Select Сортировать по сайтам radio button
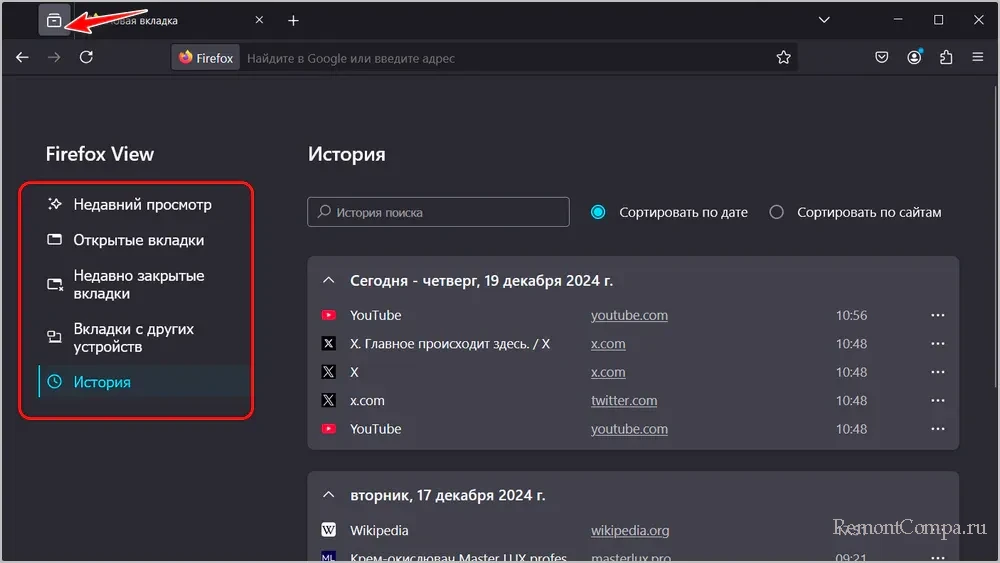 click(776, 212)
